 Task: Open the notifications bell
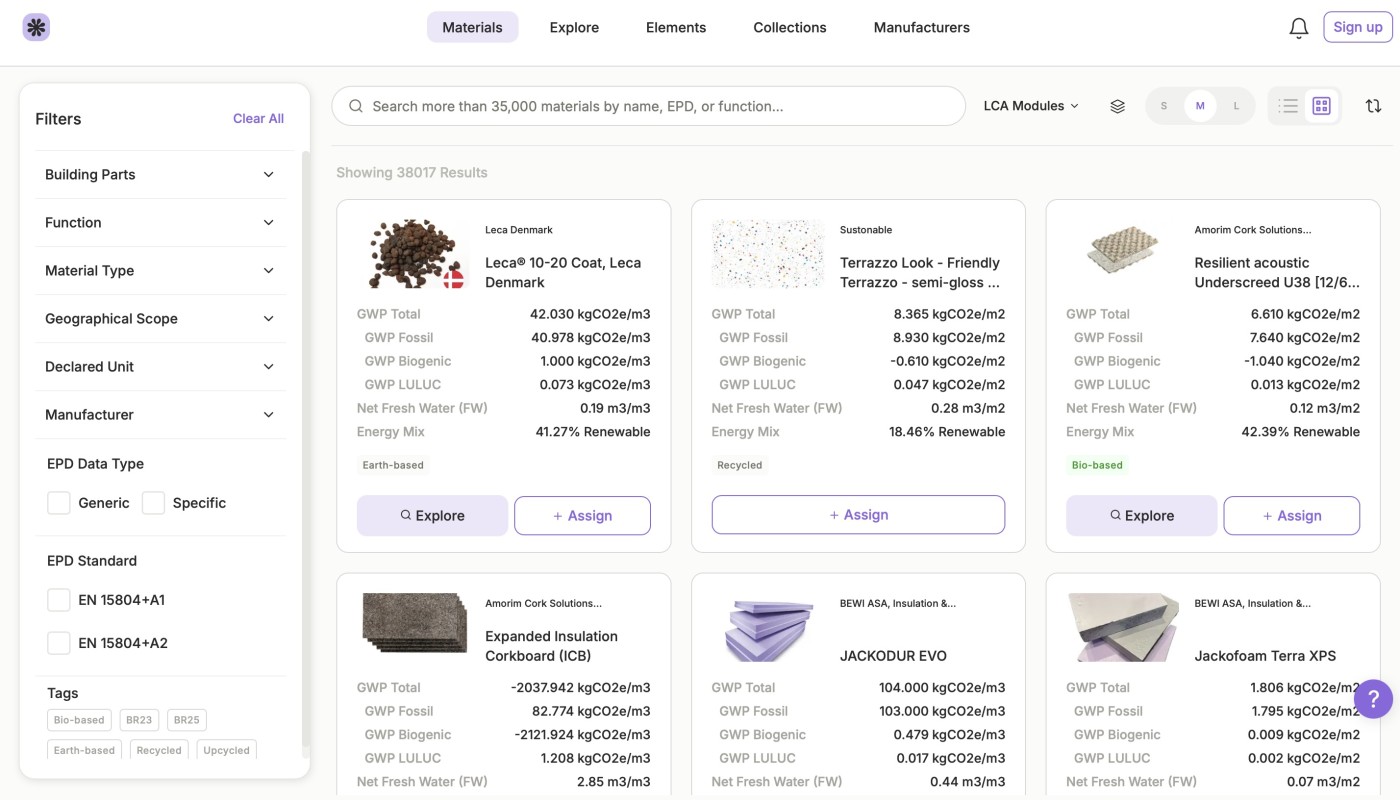pos(1298,28)
